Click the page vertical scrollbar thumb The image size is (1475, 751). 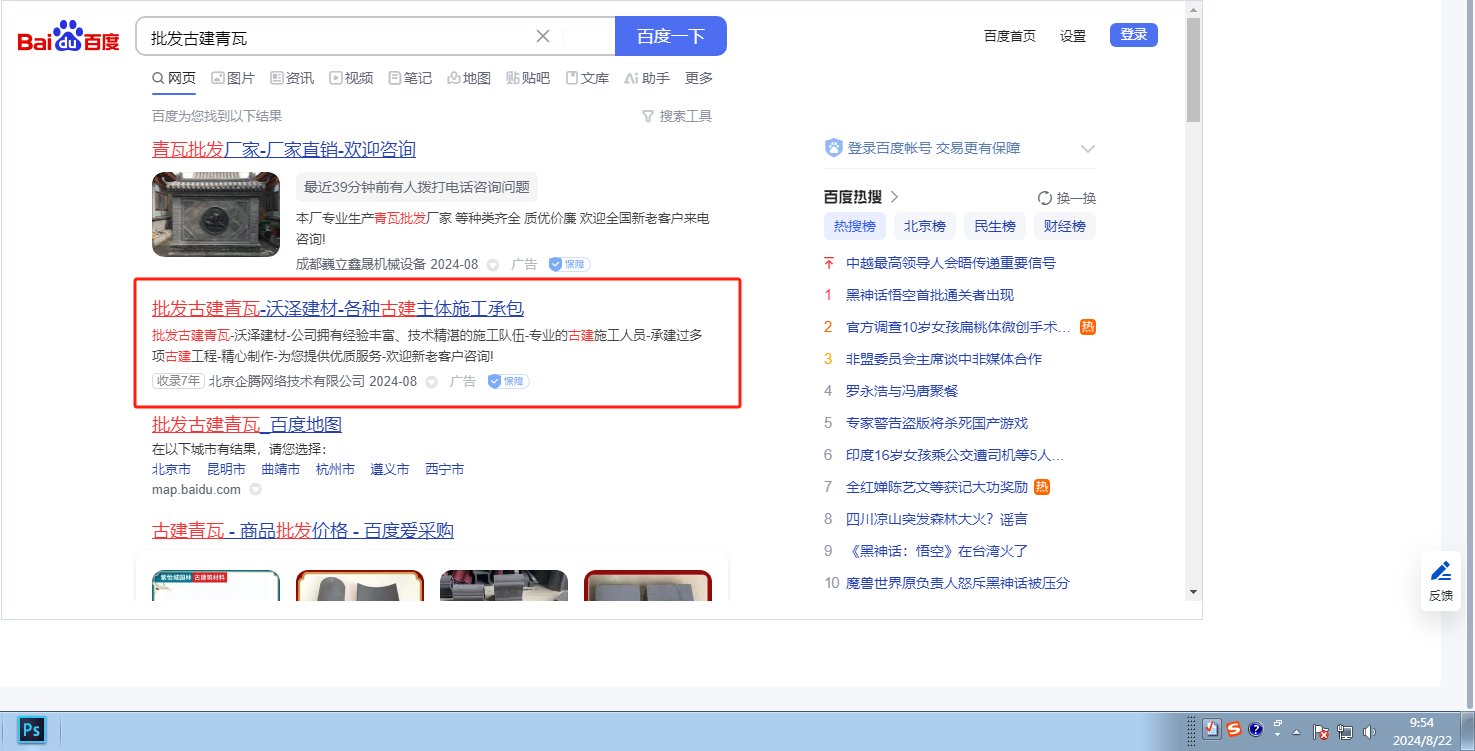tap(1193, 70)
